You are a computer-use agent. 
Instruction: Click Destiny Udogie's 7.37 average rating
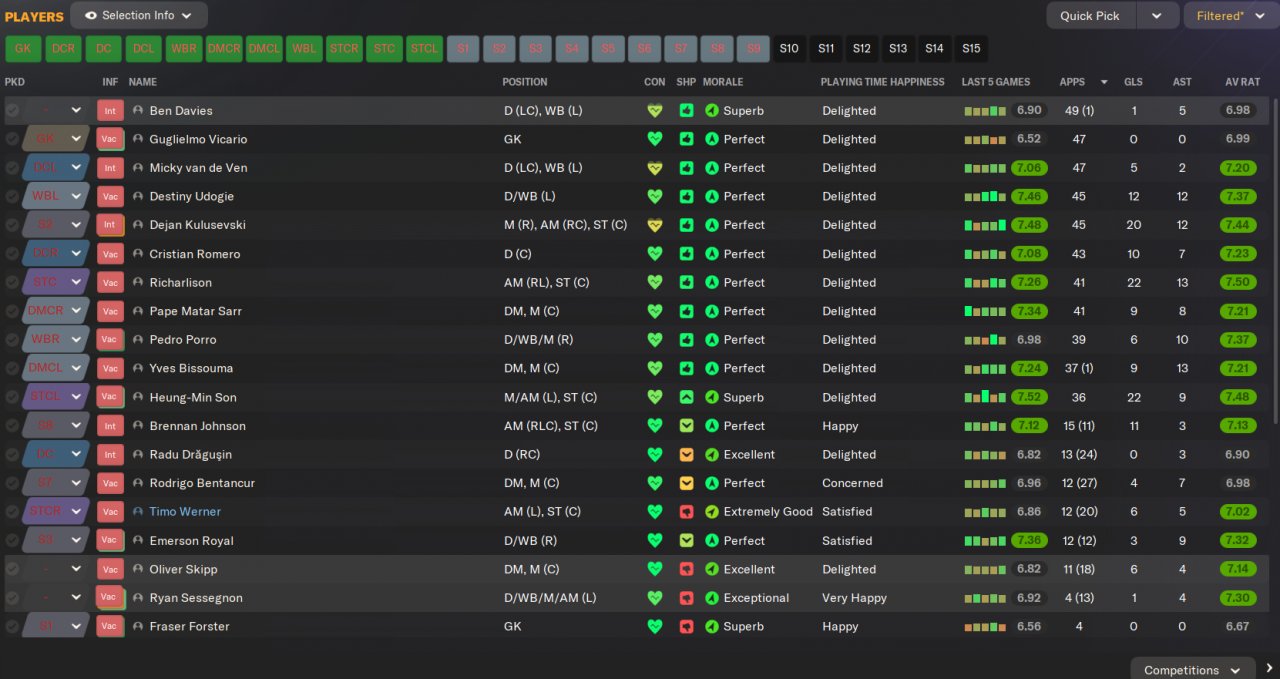(1237, 197)
